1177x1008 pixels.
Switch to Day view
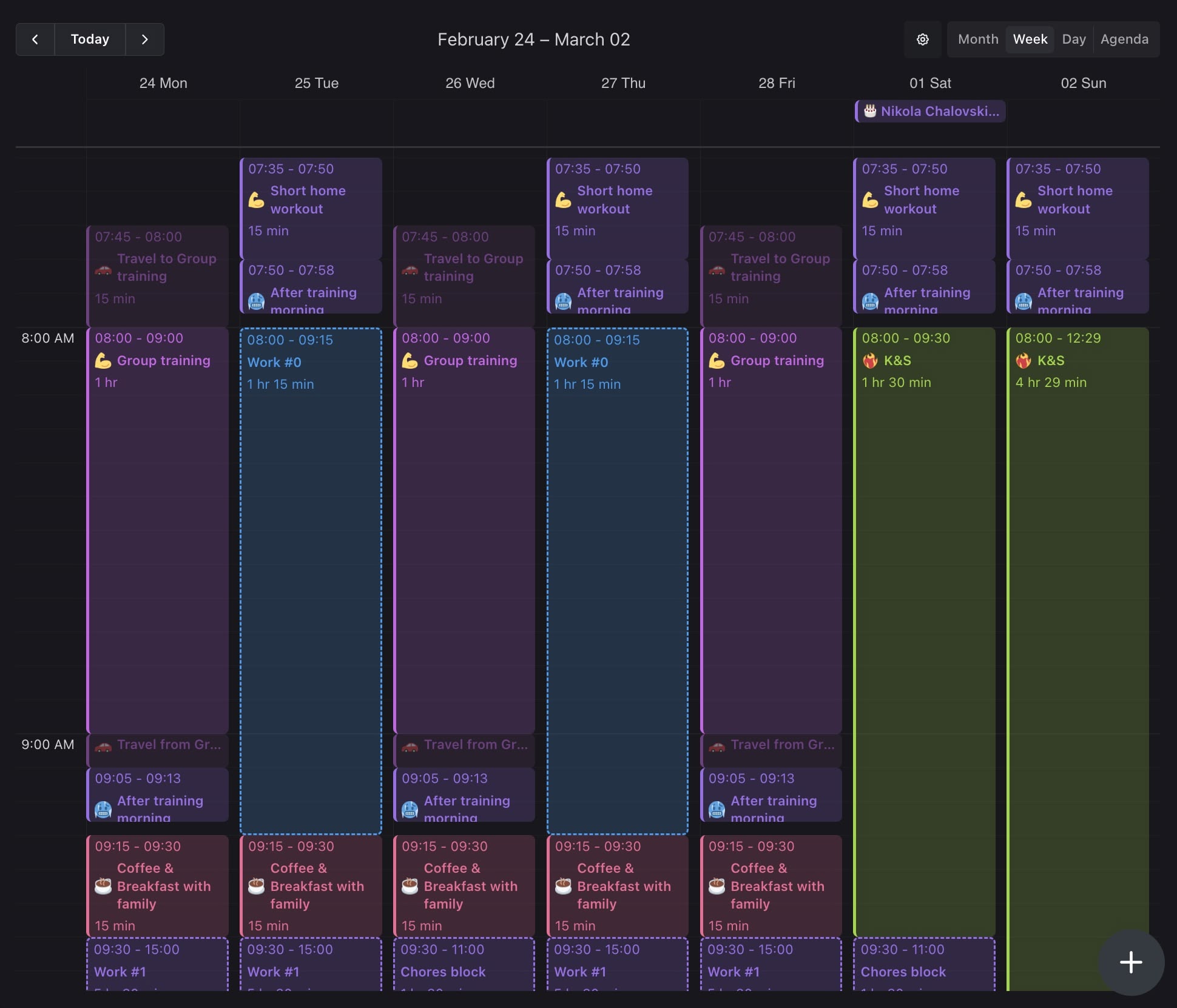point(1074,39)
